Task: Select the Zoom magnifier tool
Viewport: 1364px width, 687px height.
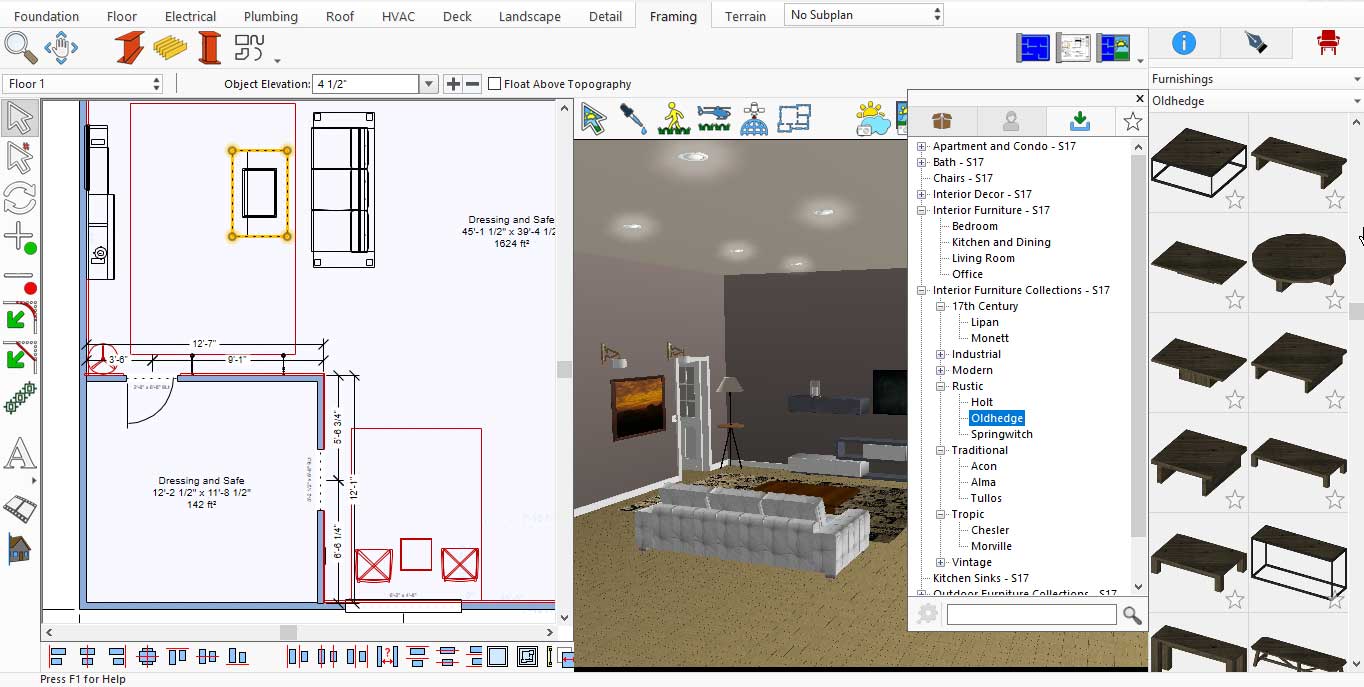Action: [20, 47]
